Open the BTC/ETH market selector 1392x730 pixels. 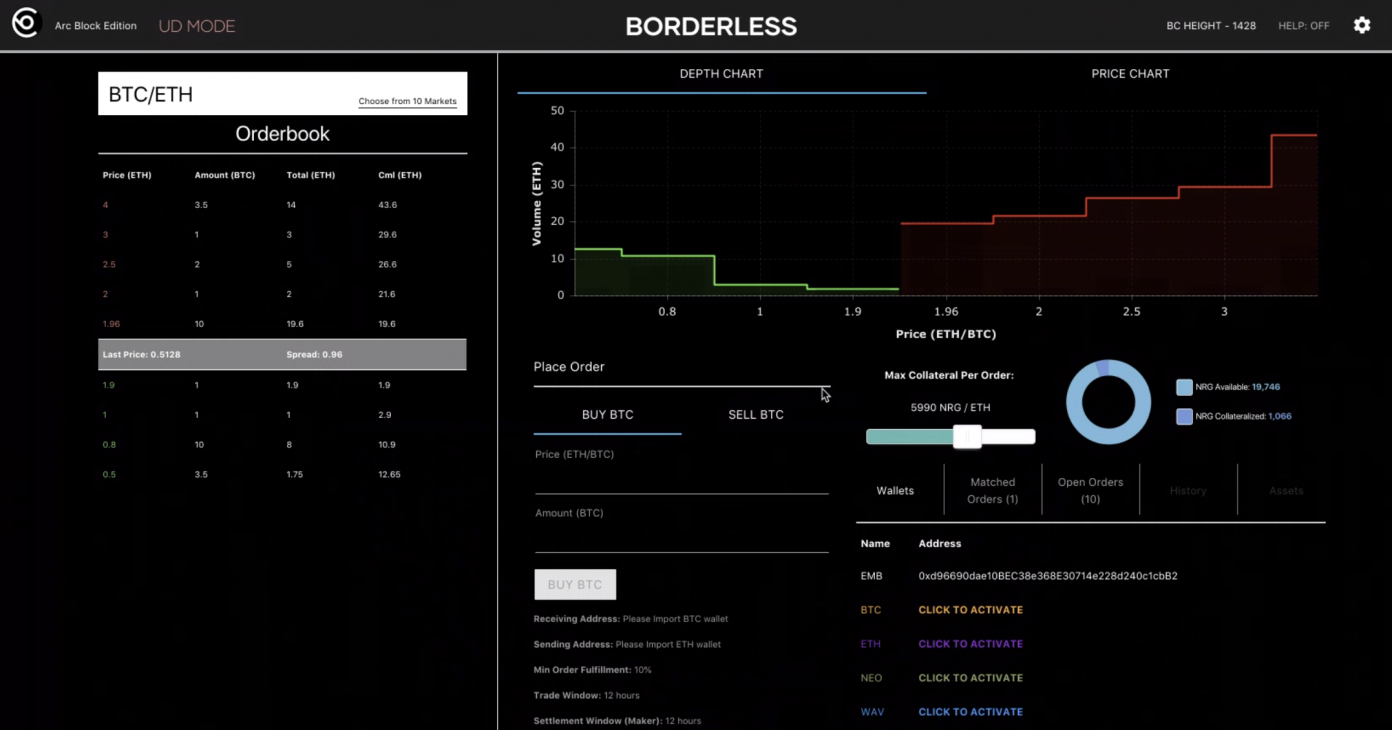click(282, 94)
